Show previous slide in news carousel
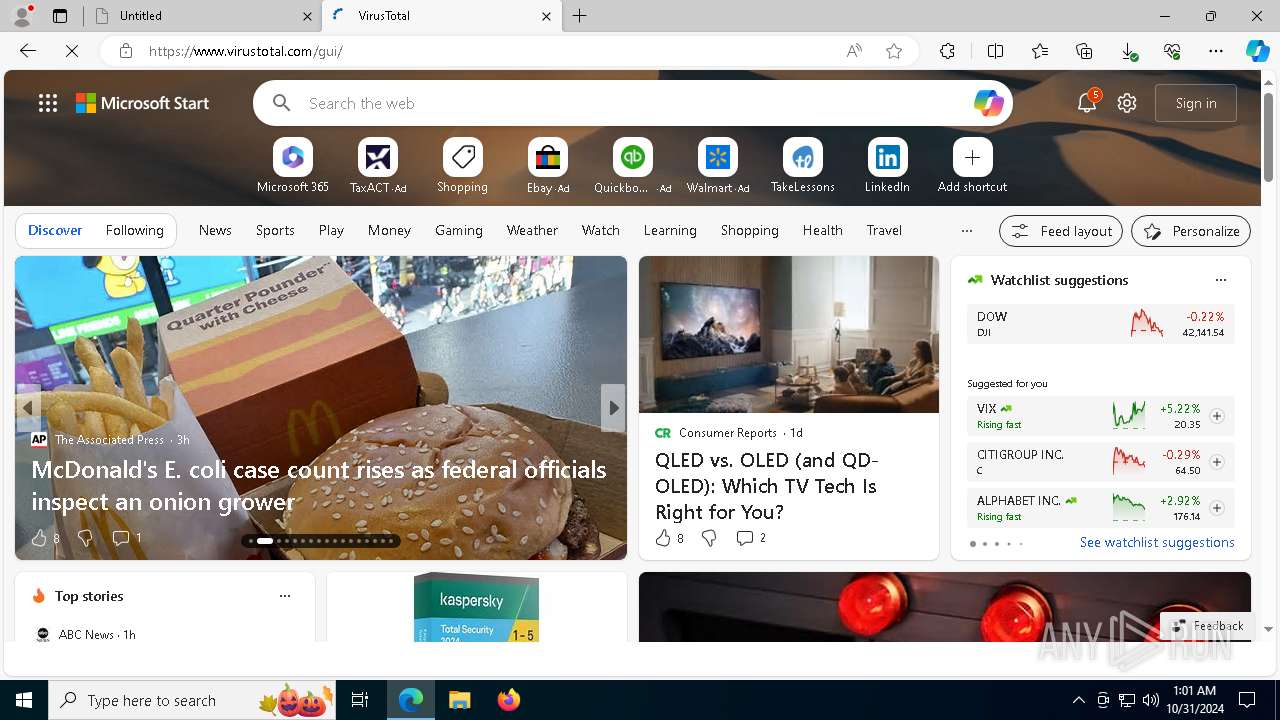 pyautogui.click(x=28, y=407)
